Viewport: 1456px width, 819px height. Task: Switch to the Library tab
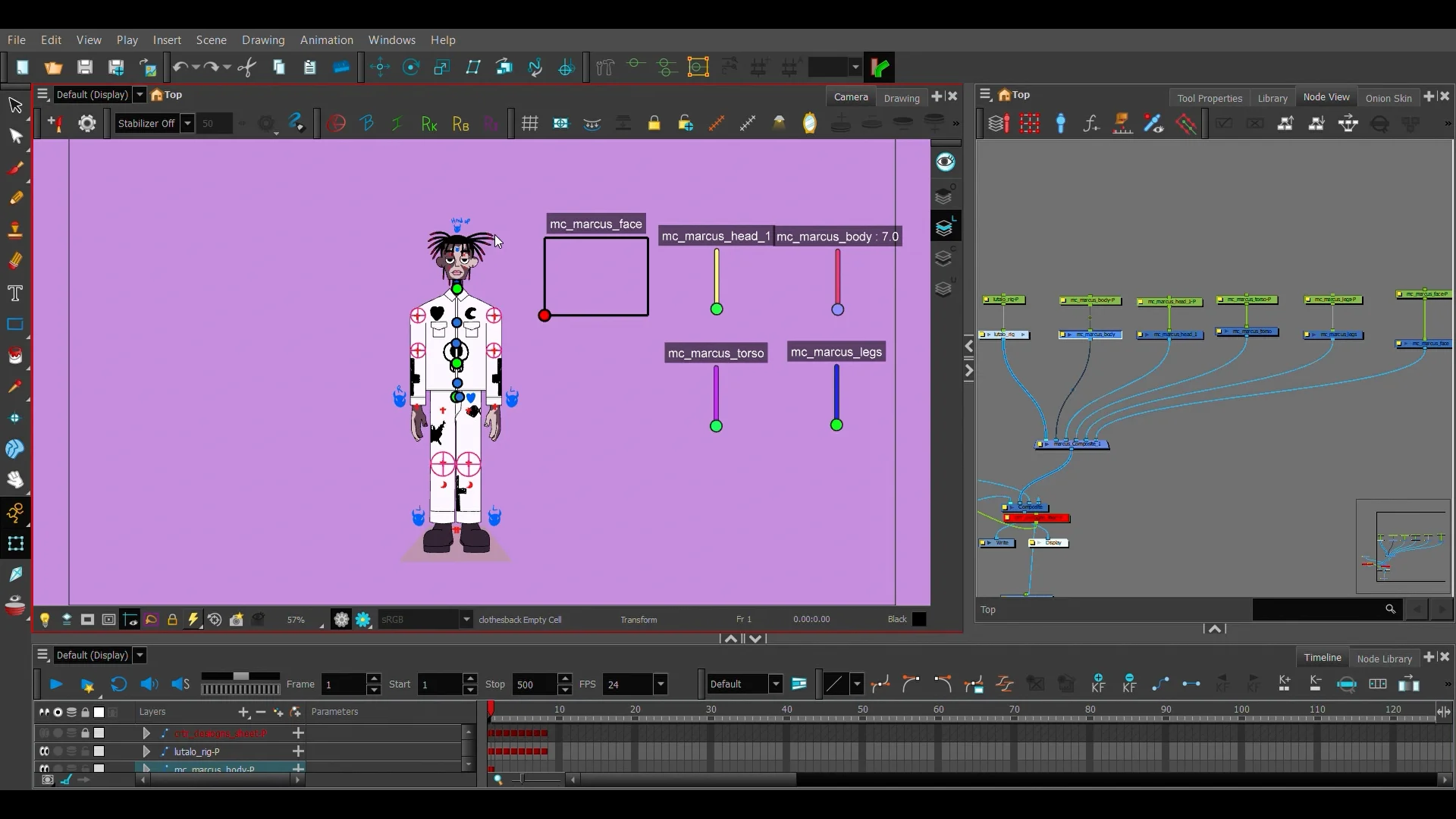1272,98
